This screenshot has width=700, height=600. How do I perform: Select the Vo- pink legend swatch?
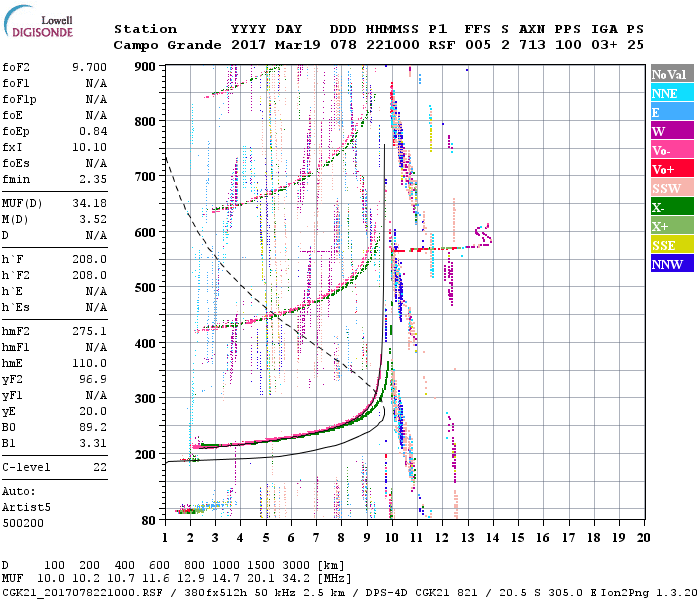[x=672, y=150]
